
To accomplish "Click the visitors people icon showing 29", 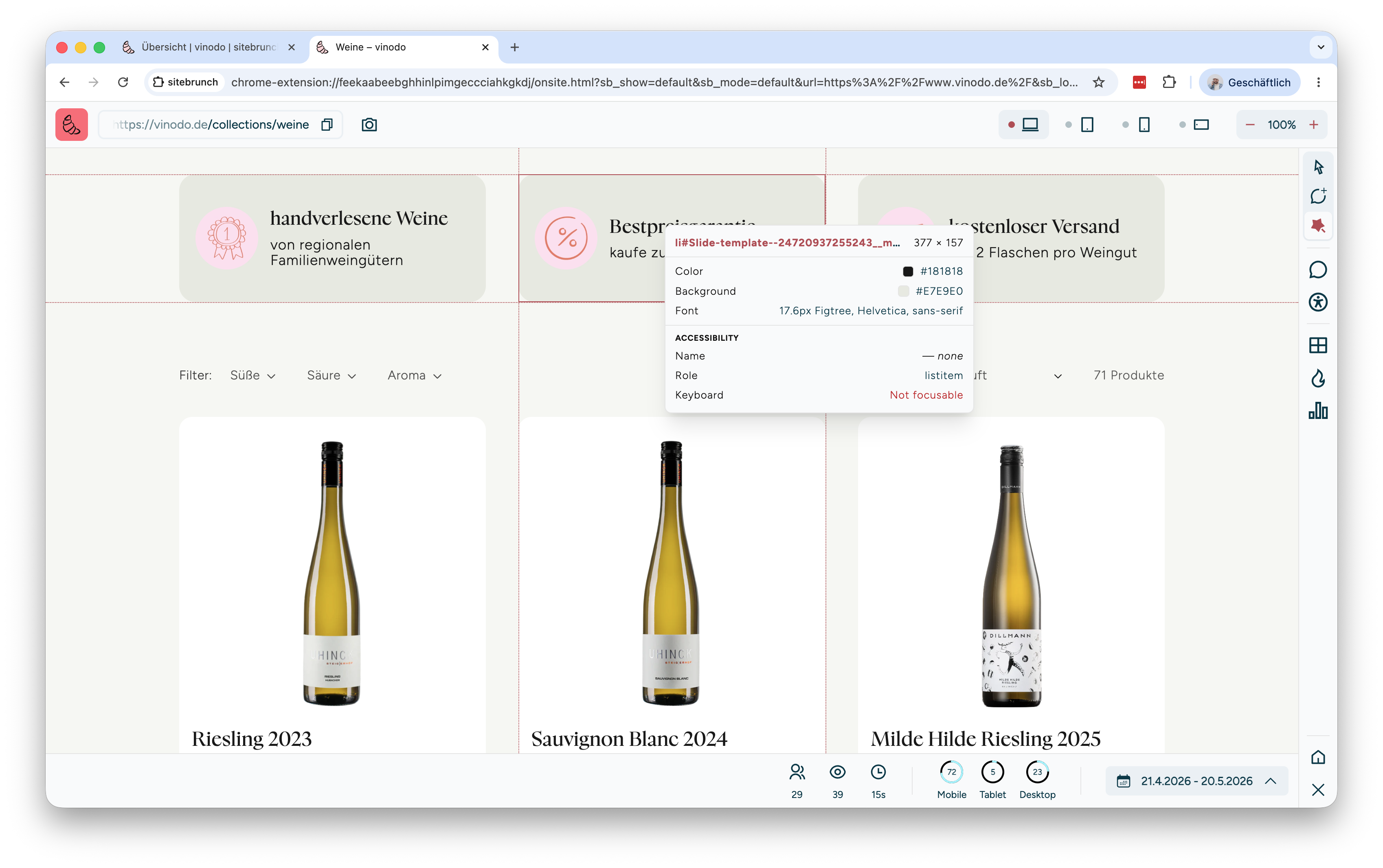I will [x=797, y=772].
